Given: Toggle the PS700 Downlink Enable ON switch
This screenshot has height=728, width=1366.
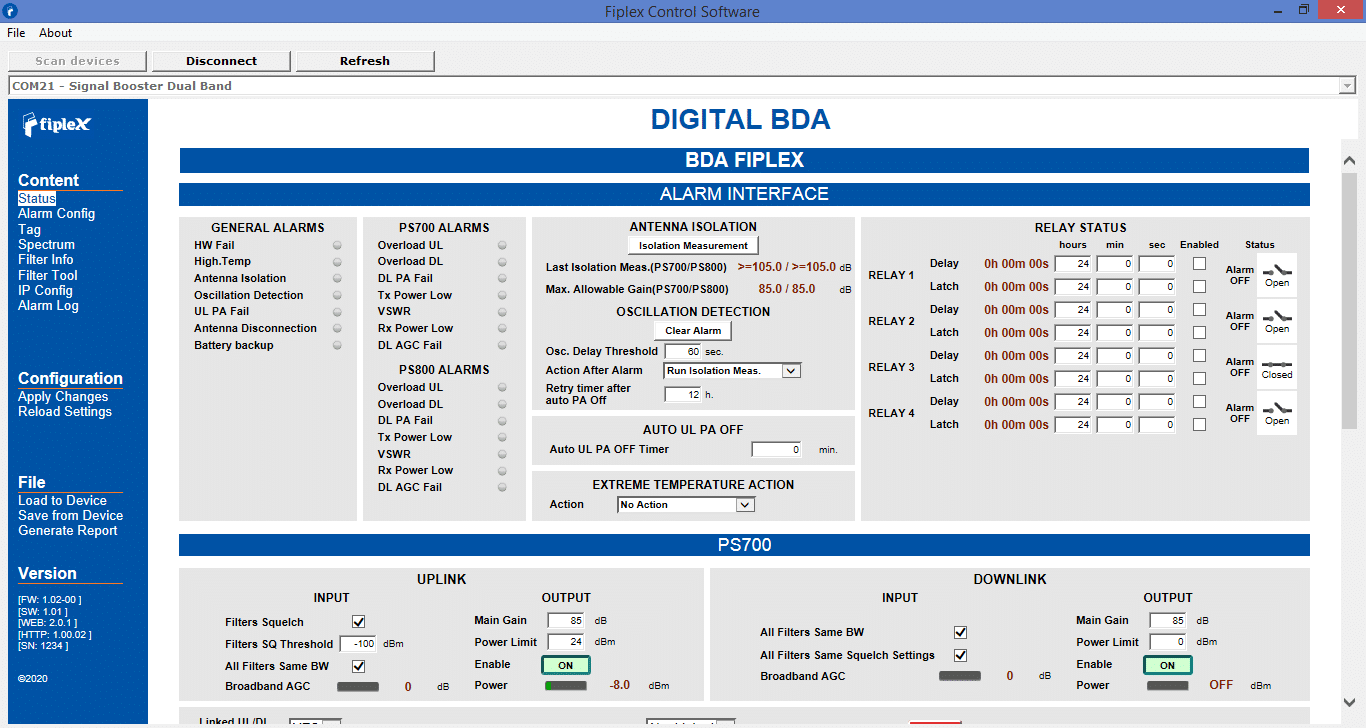Looking at the screenshot, I should pos(1168,665).
